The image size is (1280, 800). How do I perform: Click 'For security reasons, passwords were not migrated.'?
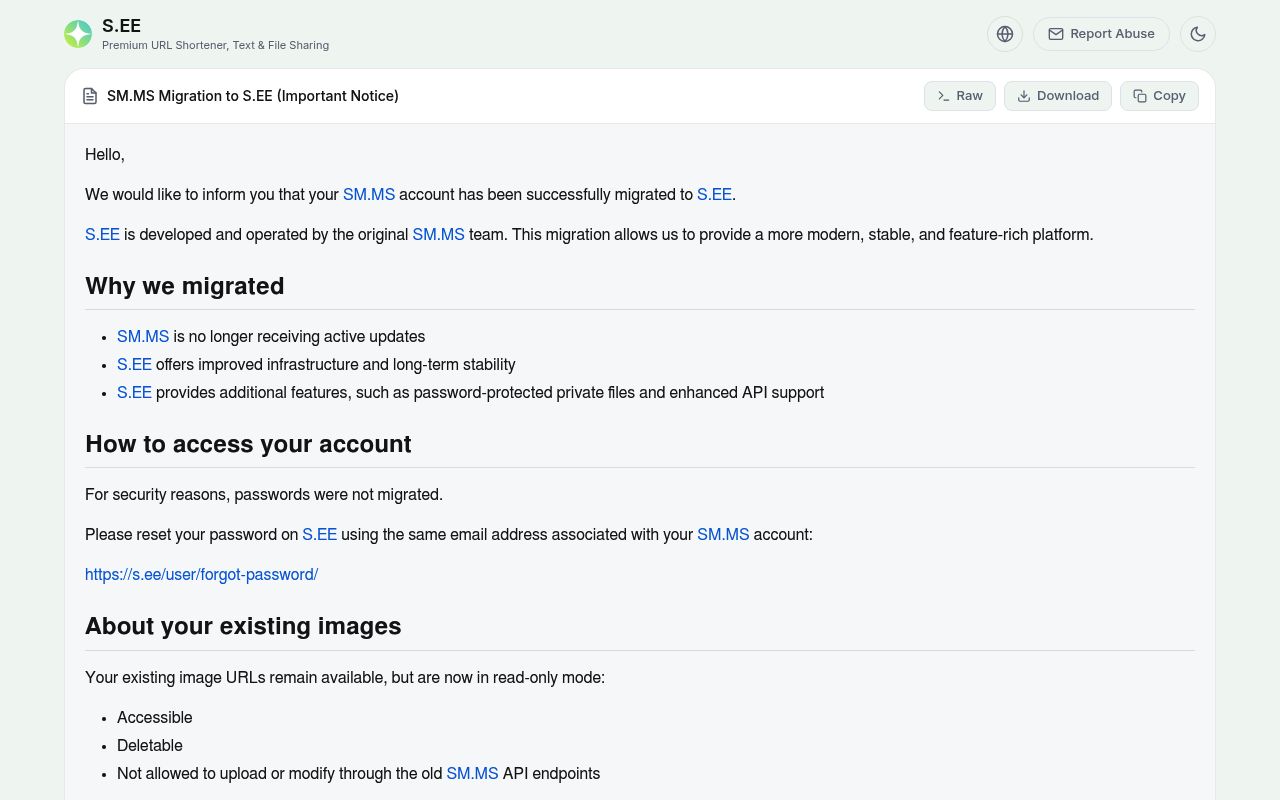[264, 495]
